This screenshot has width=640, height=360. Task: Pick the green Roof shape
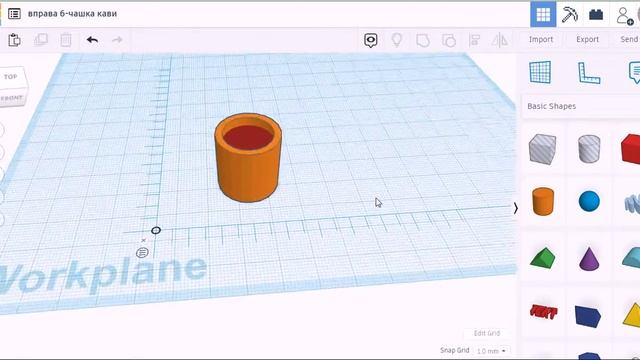click(542, 258)
